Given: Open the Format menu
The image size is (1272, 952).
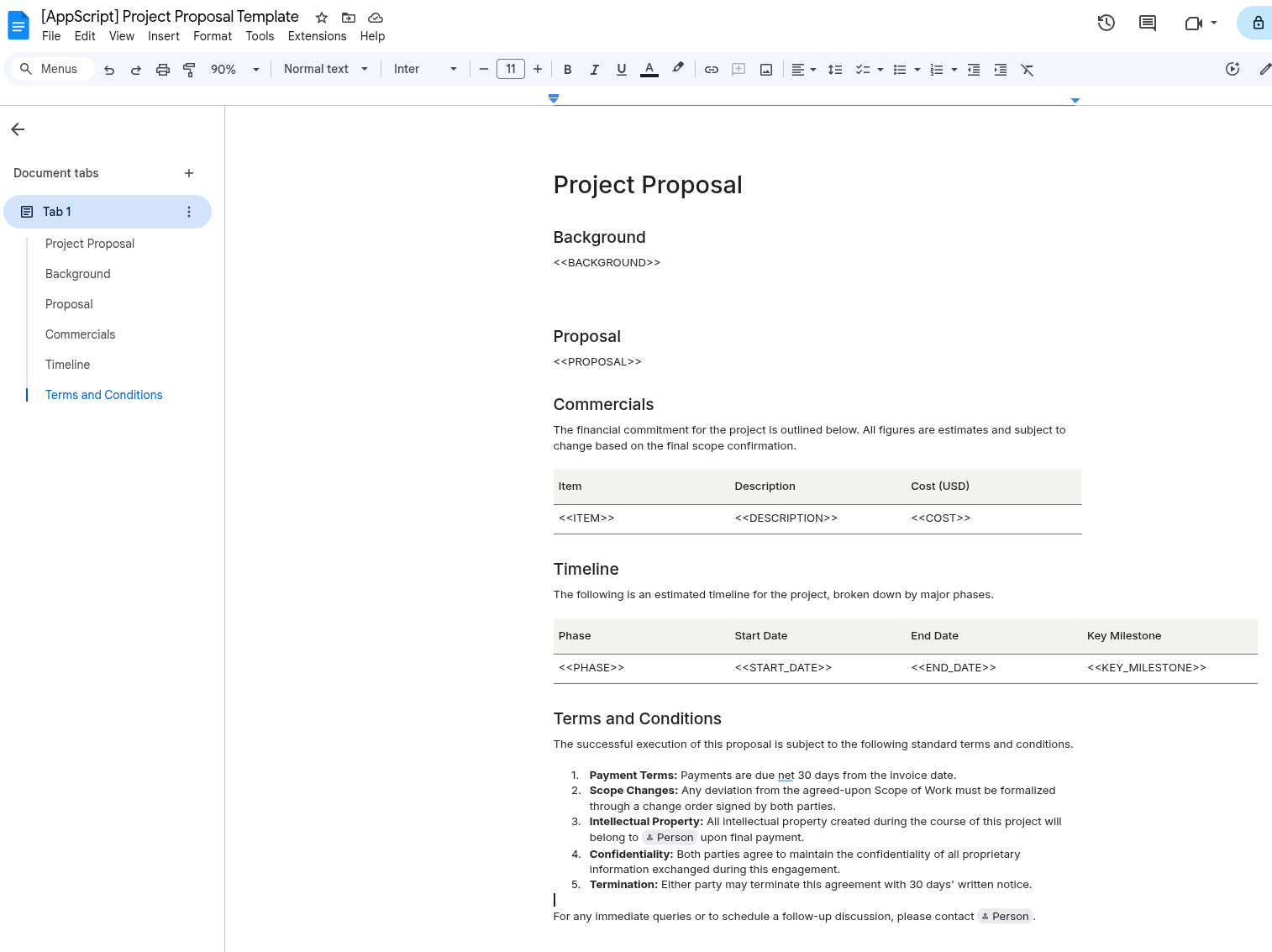Looking at the screenshot, I should tap(213, 36).
